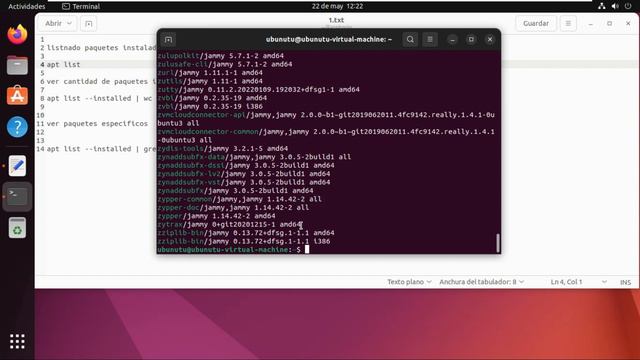Screen dimensions: 640x360
Task: Open the Help icon in the dock
Action: tap(17, 127)
